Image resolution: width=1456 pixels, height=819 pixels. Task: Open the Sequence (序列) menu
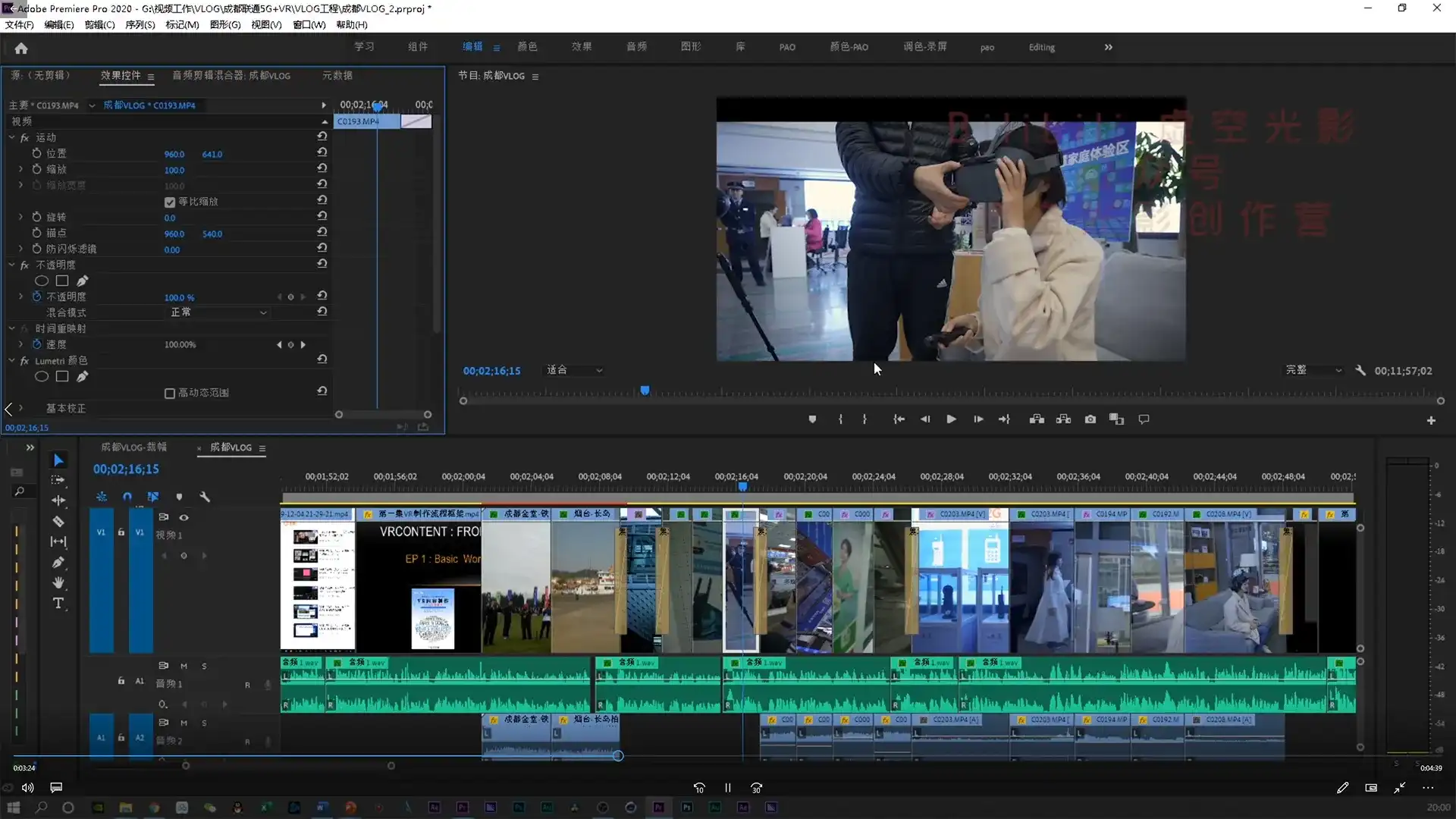point(140,24)
